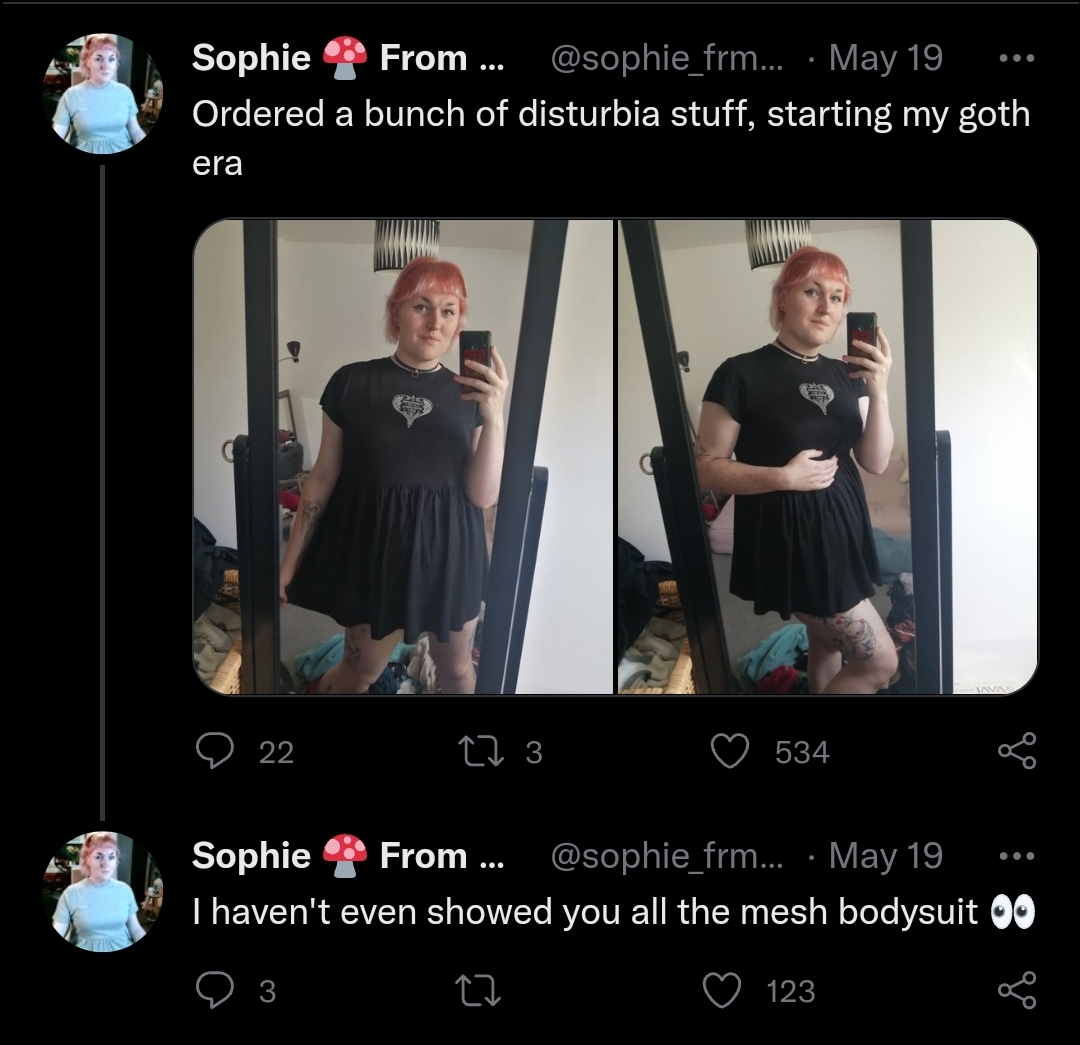Open the @sophie_frm handle on second tweet
This screenshot has height=1045, width=1080.
(x=666, y=856)
